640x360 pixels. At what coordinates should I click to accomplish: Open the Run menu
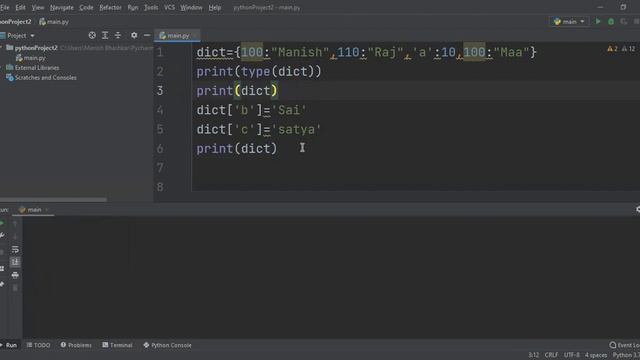point(133,7)
